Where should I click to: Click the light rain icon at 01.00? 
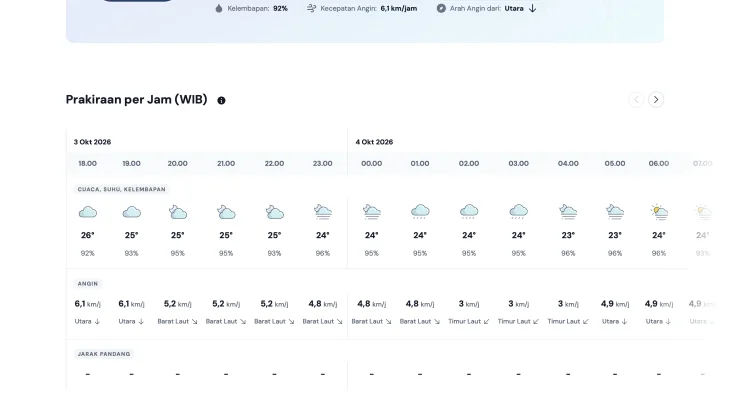420,211
